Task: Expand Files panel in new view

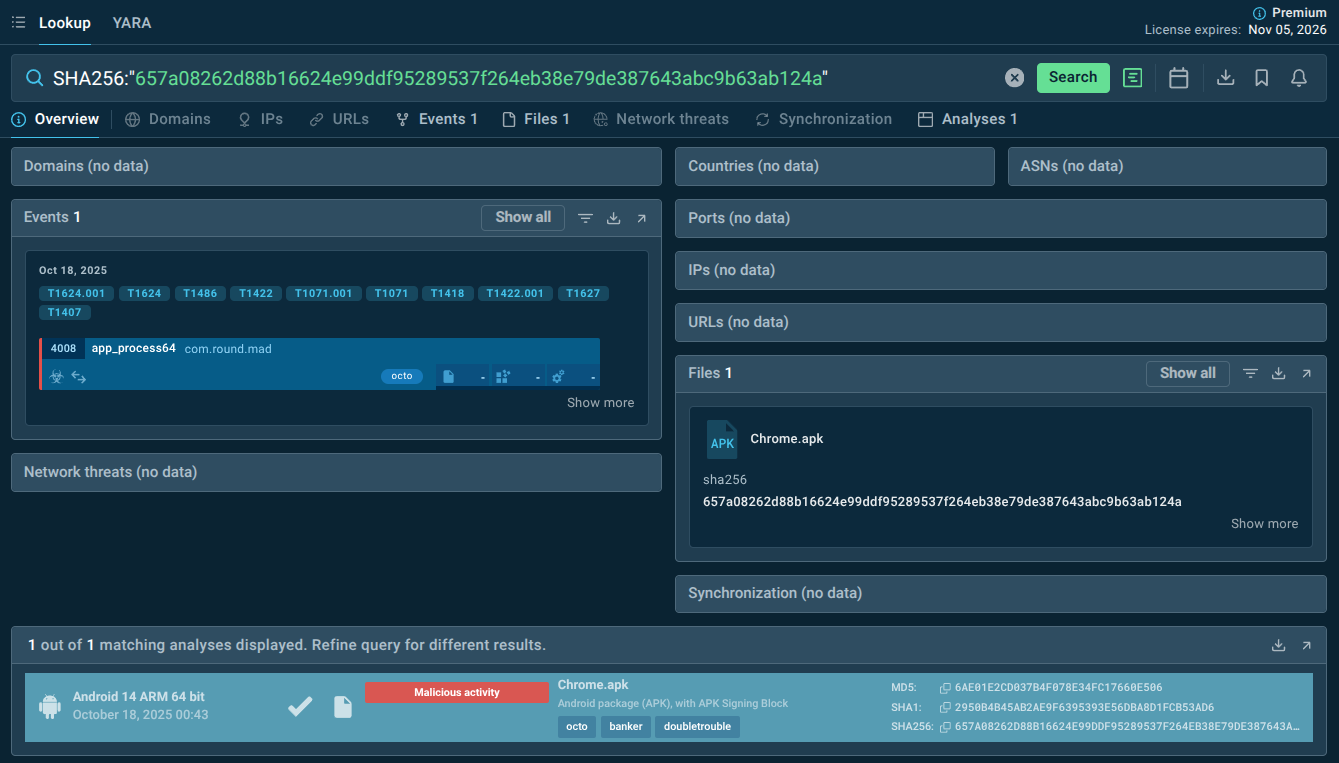Action: coord(1306,373)
